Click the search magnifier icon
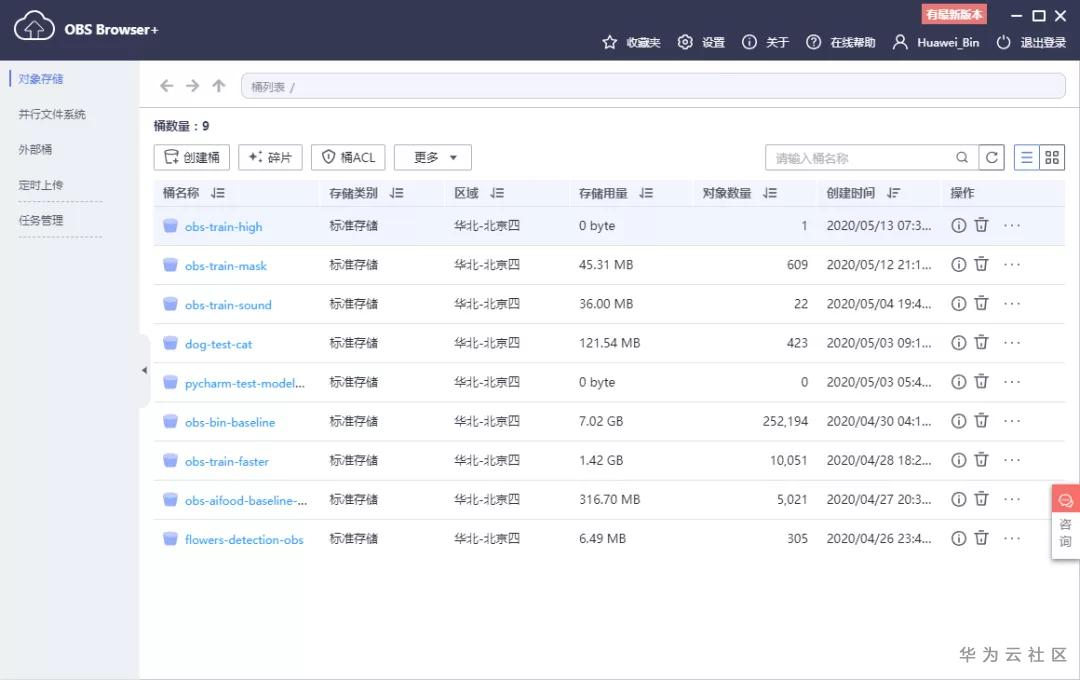This screenshot has width=1080, height=680. 962,158
